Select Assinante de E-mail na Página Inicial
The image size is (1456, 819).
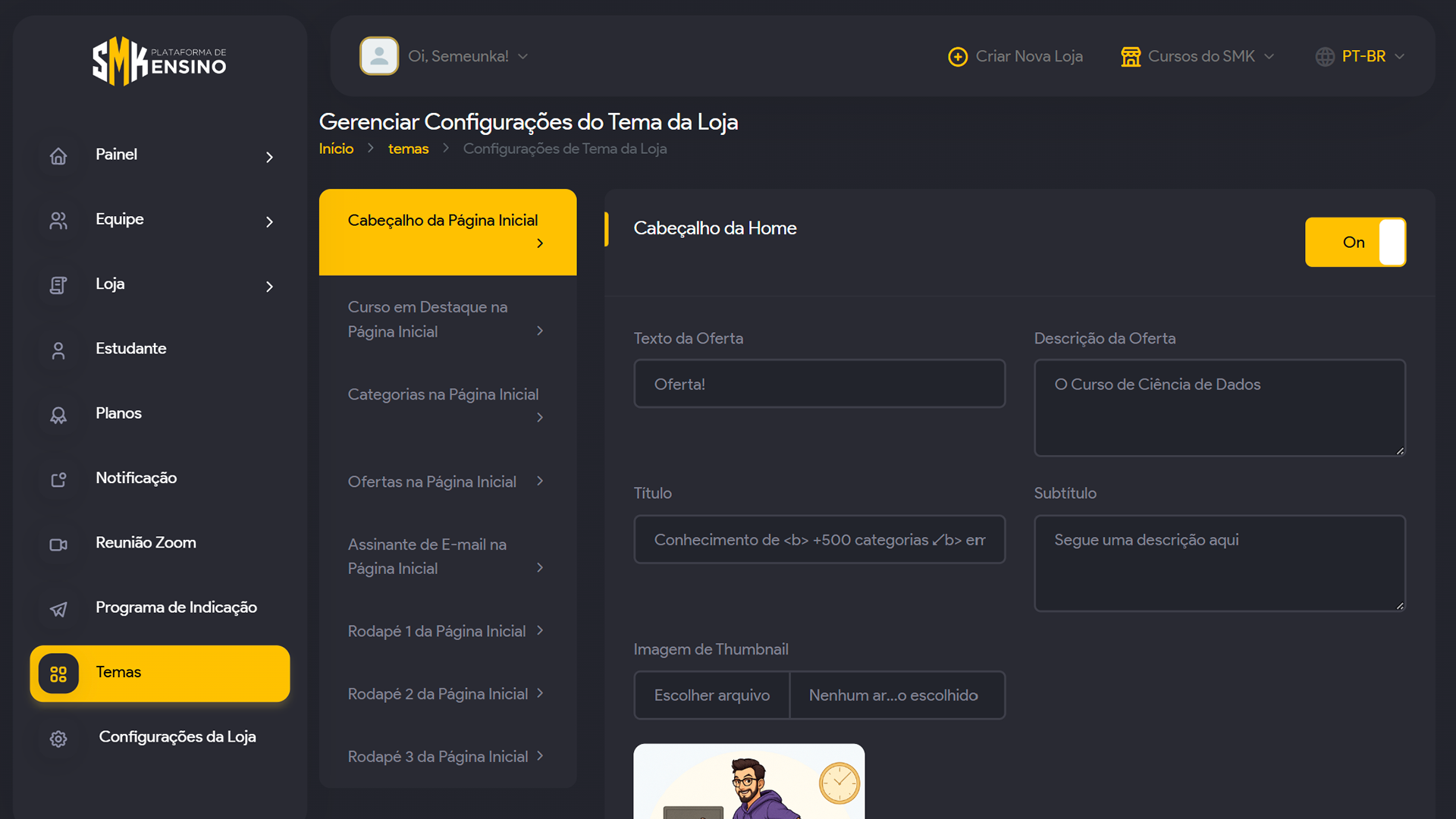pyautogui.click(x=447, y=557)
